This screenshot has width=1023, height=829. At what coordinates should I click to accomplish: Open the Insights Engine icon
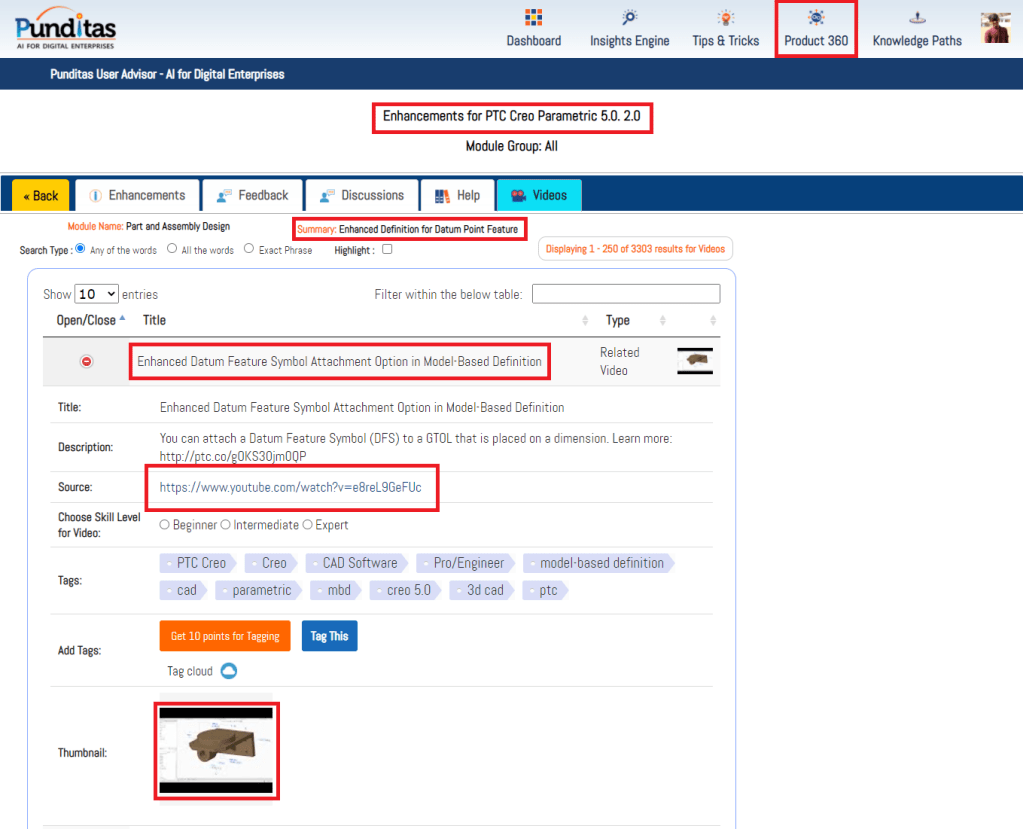[629, 18]
